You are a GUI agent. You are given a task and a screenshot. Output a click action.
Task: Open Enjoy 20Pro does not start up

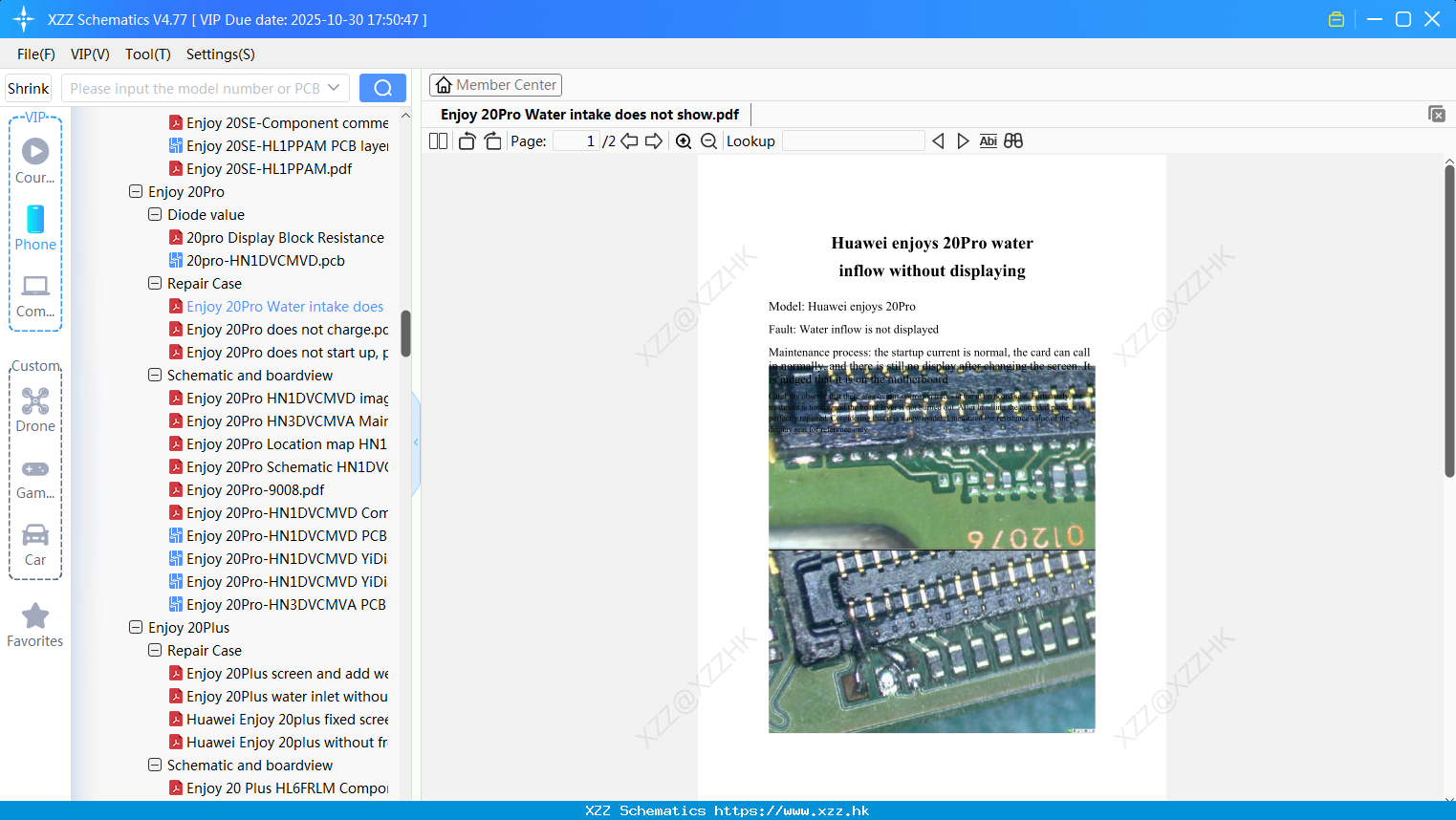tap(287, 352)
